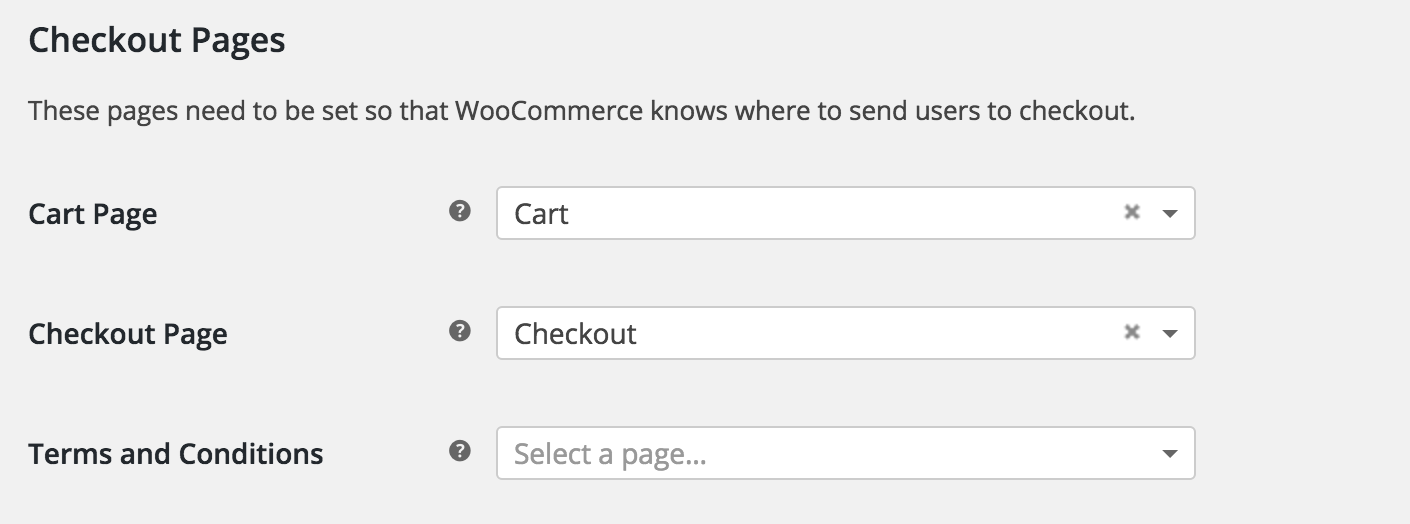Expand Checkout Page dropdown using its arrow
1410x524 pixels.
[x=1169, y=333]
